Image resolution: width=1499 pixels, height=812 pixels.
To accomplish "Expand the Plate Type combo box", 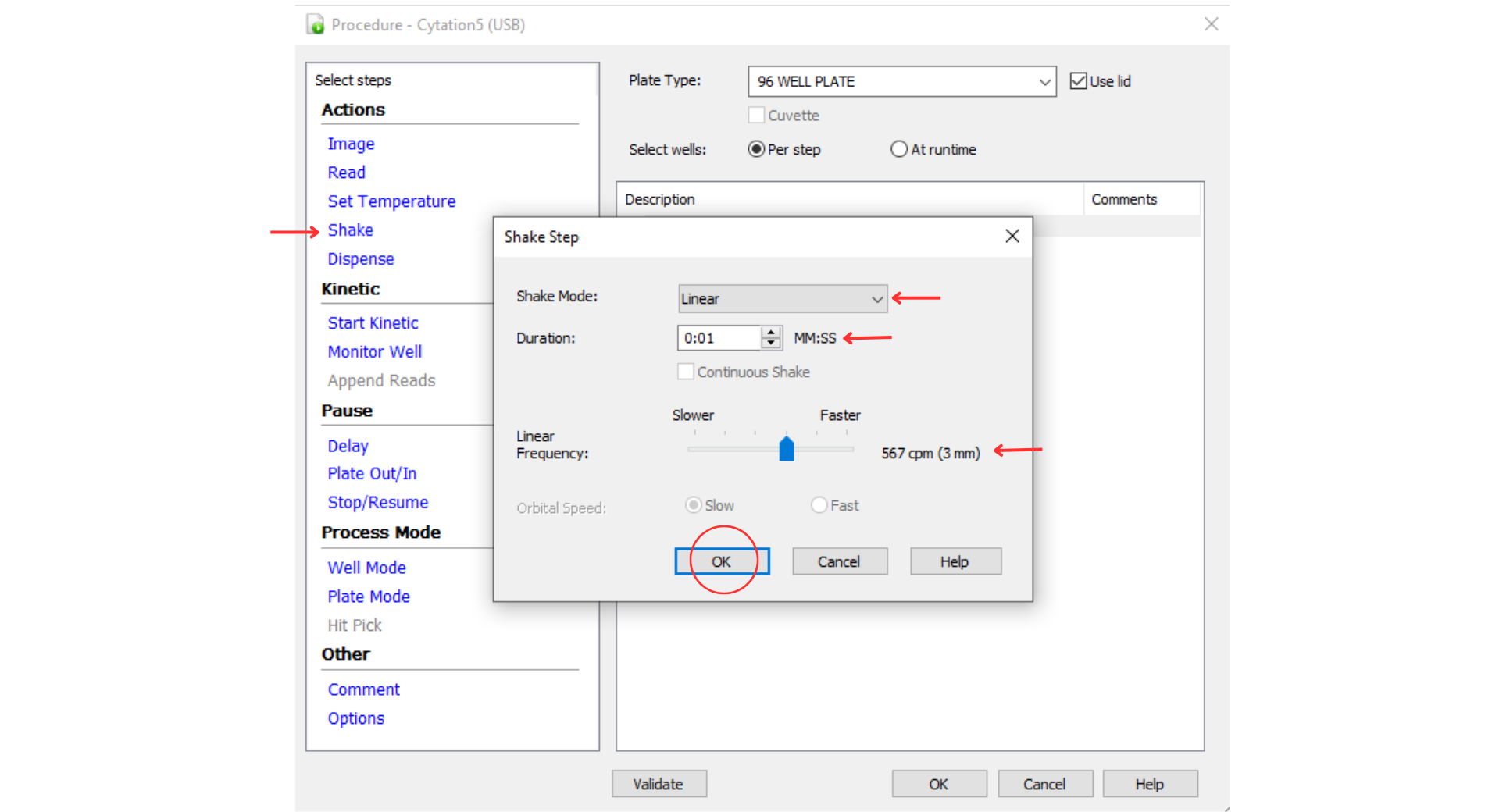I will click(901, 81).
